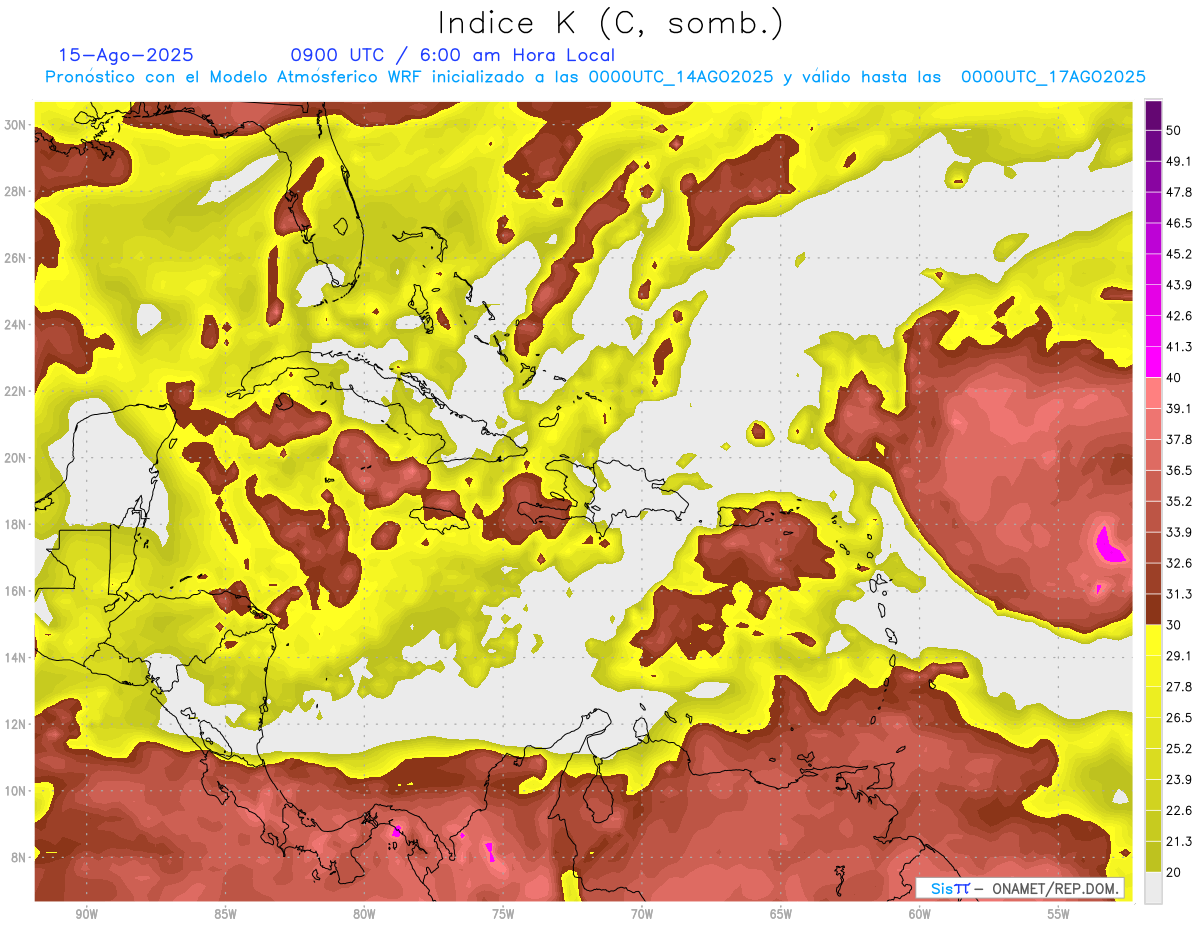Screen dimensions: 1200x927
Task: Click the "50" colorbar value
Action: pos(1174,131)
